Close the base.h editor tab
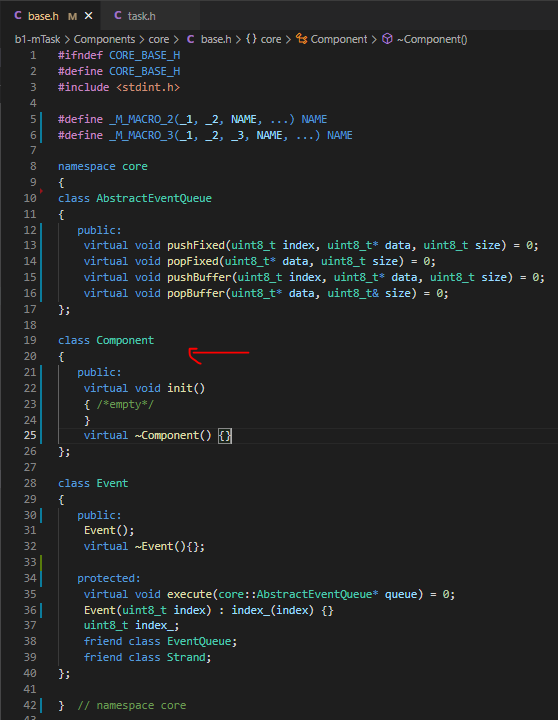 point(89,16)
